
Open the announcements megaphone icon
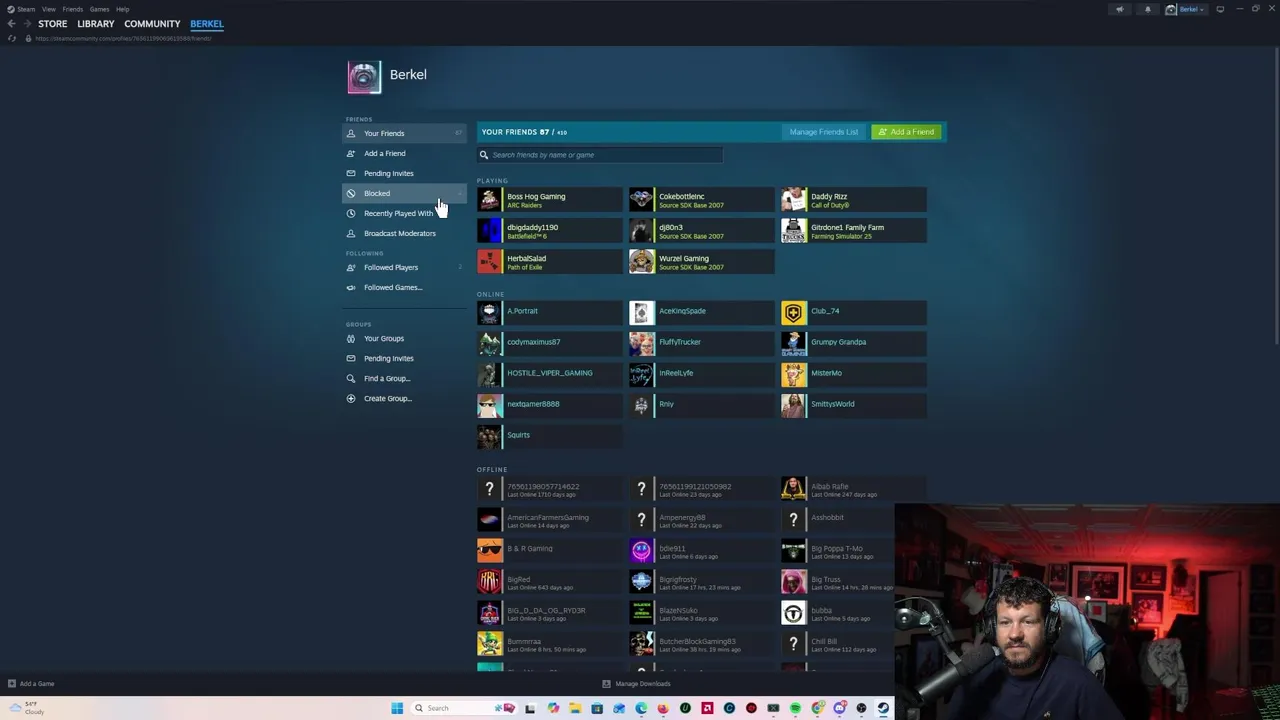point(1120,9)
